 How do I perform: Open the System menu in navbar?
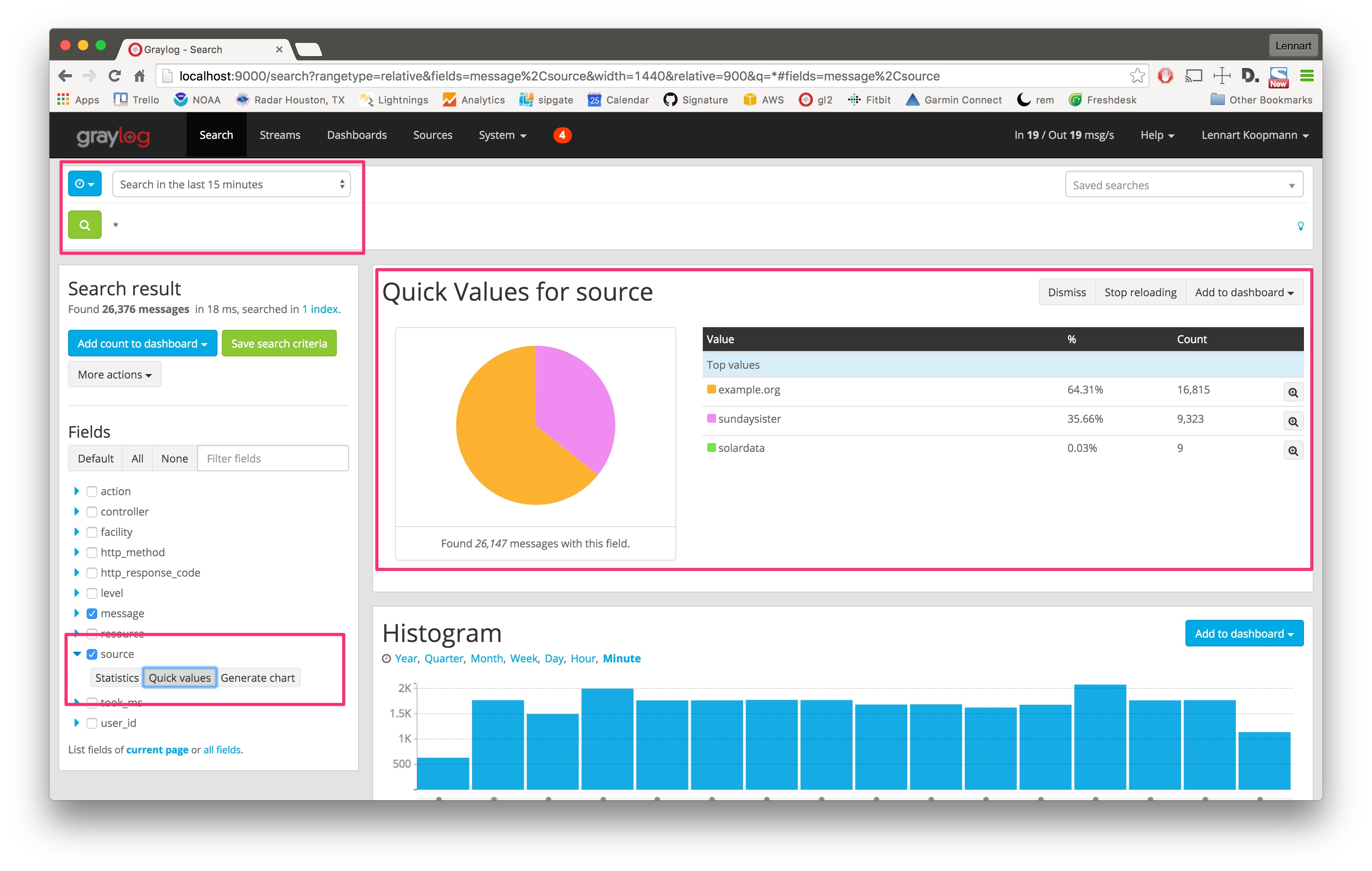[x=502, y=135]
